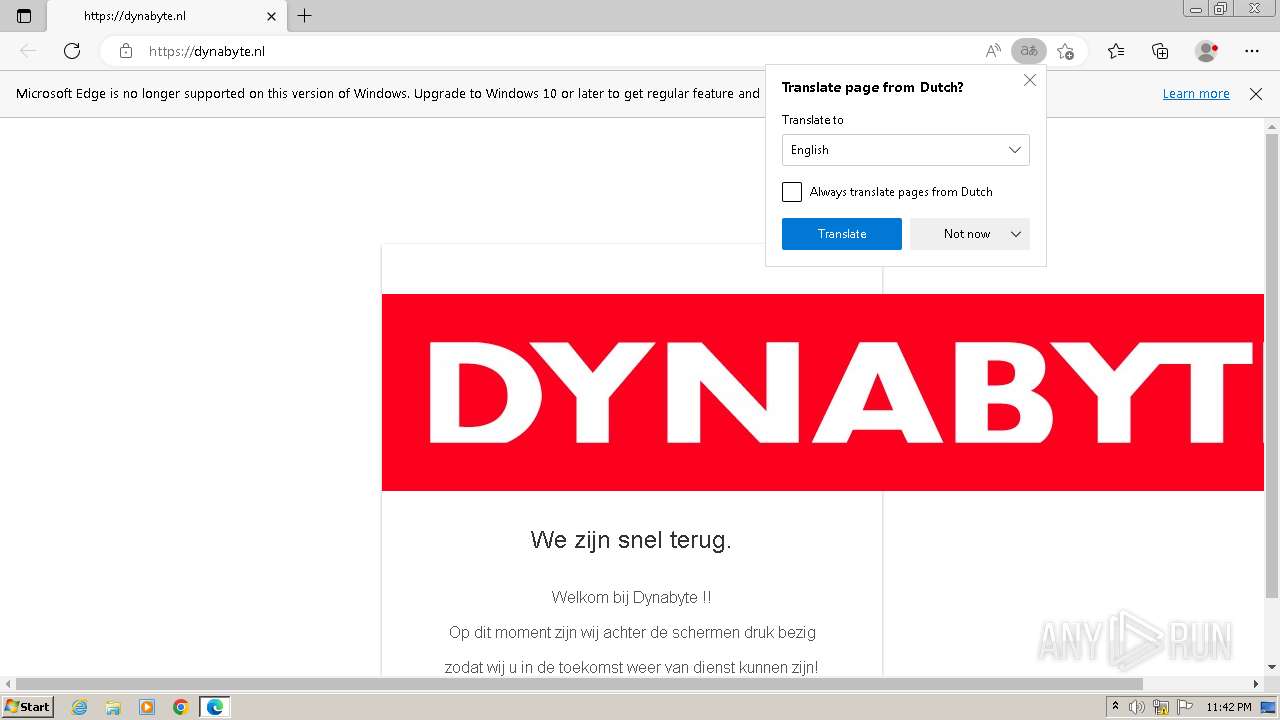Open a new tab with plus icon

[x=305, y=16]
